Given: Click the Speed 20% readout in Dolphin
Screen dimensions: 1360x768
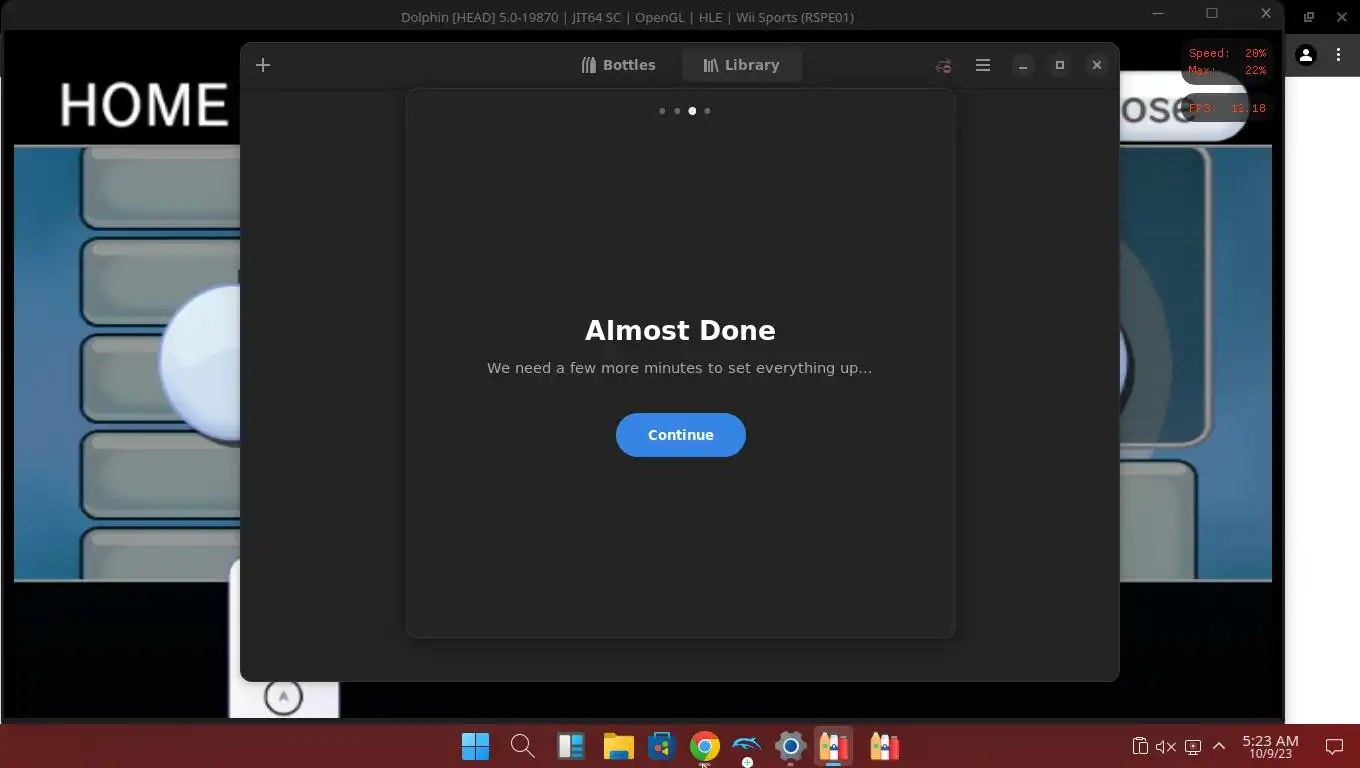Looking at the screenshot, I should (1227, 53).
